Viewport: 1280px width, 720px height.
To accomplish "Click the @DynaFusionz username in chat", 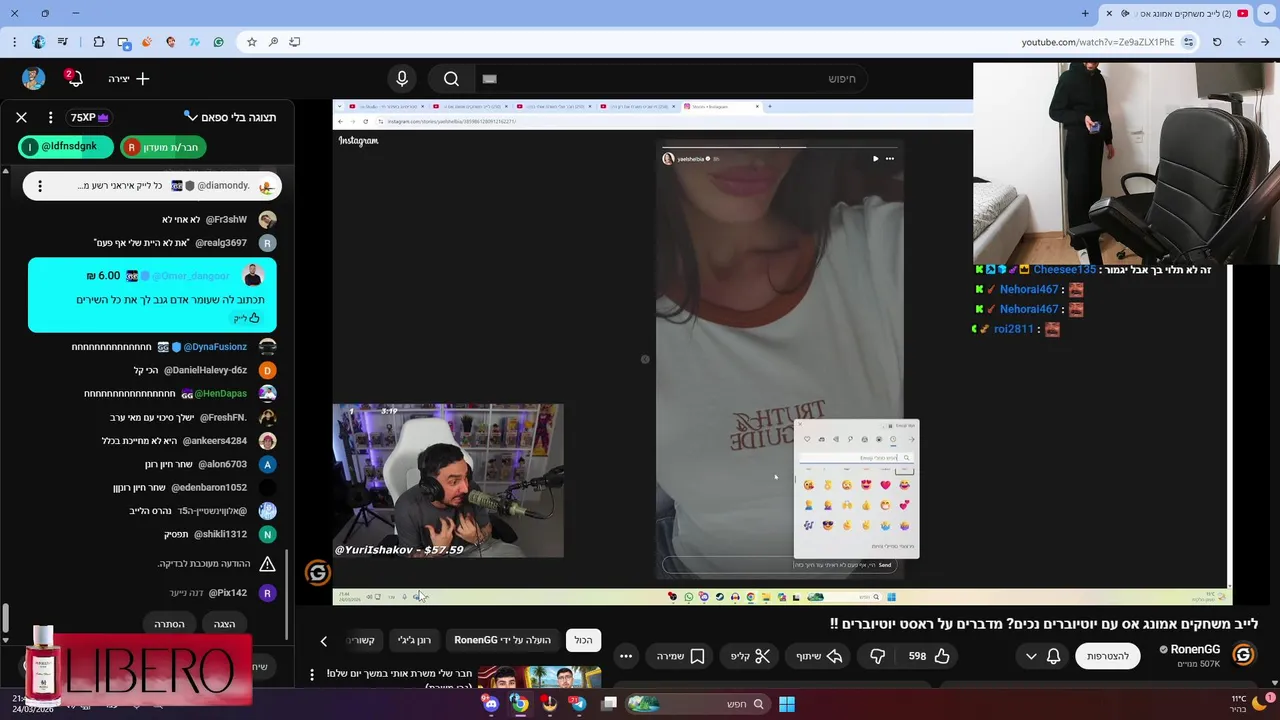I will coord(214,347).
